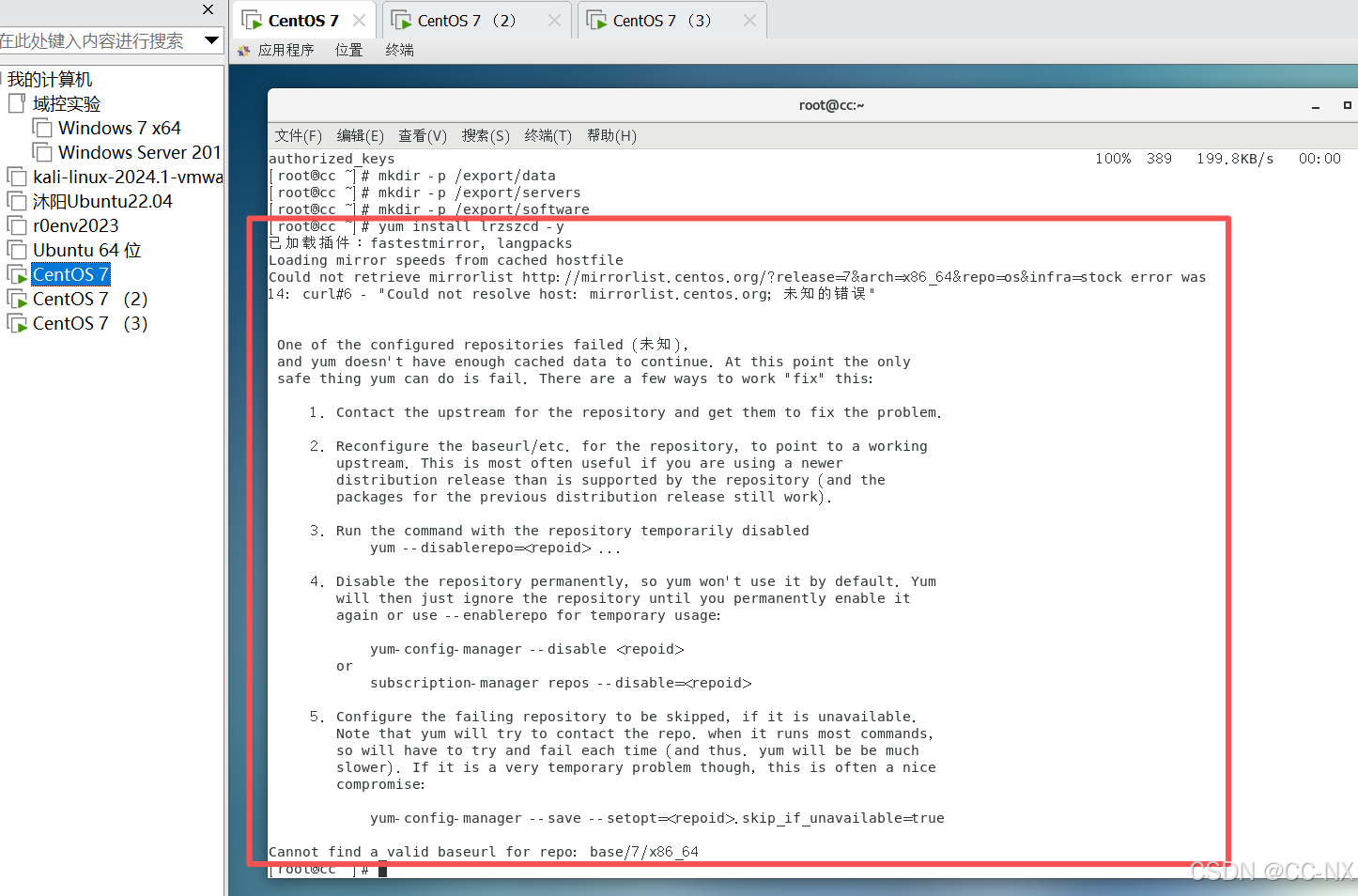Image resolution: width=1358 pixels, height=896 pixels.
Task: Select the 域控实验 folder
Action: pyautogui.click(x=66, y=103)
